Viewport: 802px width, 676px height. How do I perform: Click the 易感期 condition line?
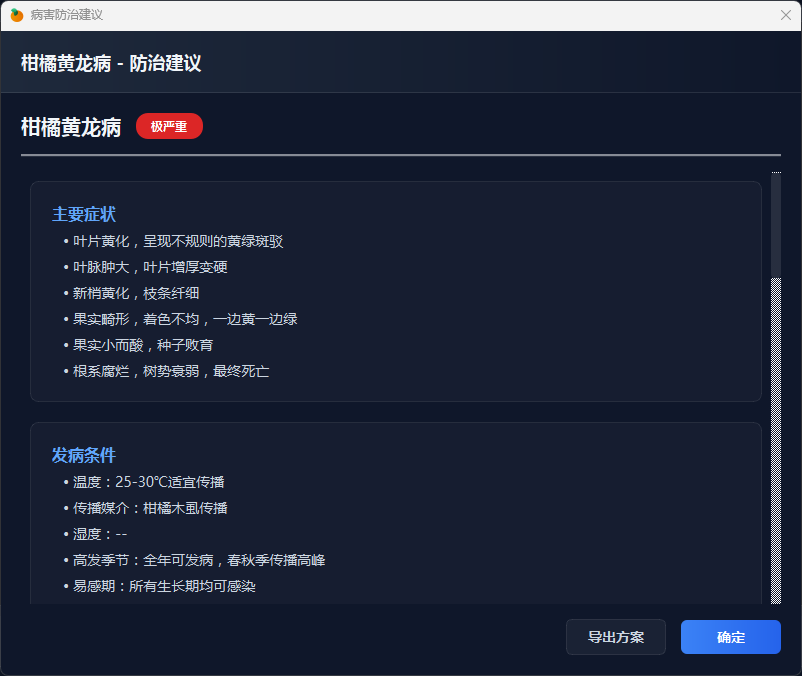(x=164, y=586)
